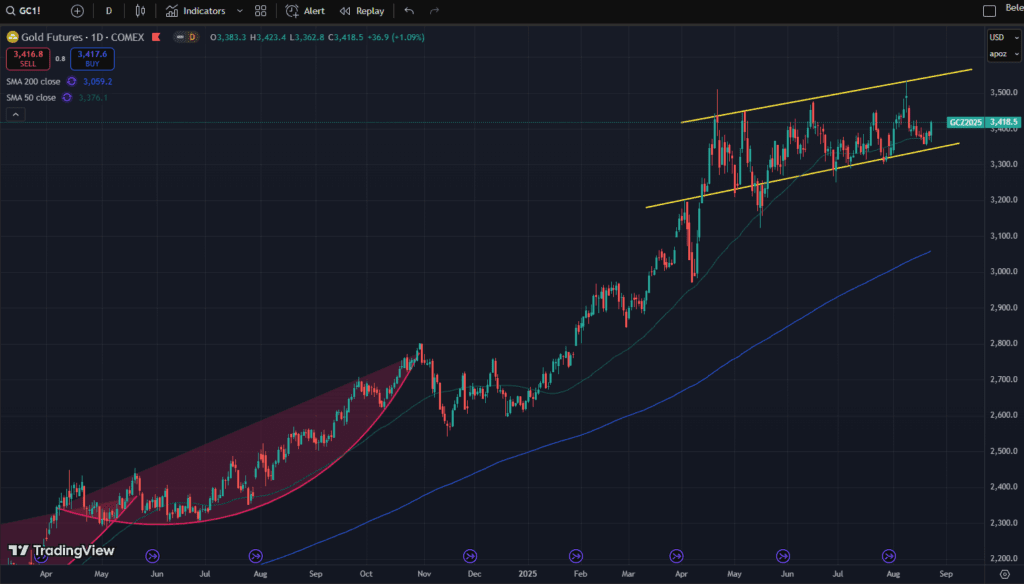Click the add symbol plus icon
Image resolution: width=1024 pixels, height=584 pixels.
(78, 11)
